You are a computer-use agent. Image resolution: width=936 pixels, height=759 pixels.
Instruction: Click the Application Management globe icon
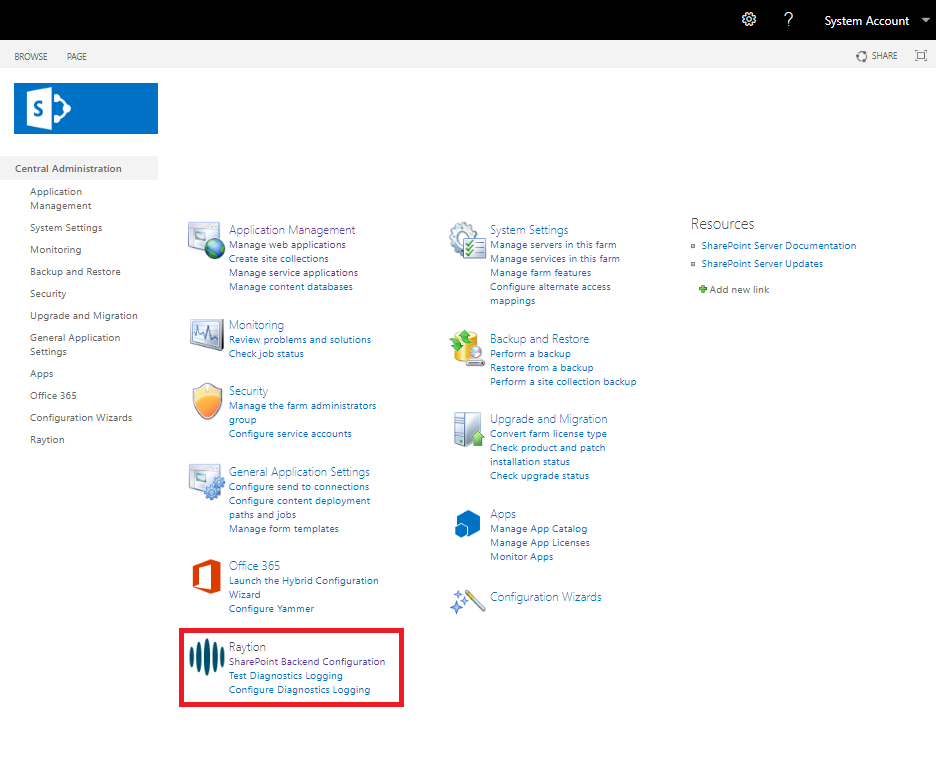206,241
